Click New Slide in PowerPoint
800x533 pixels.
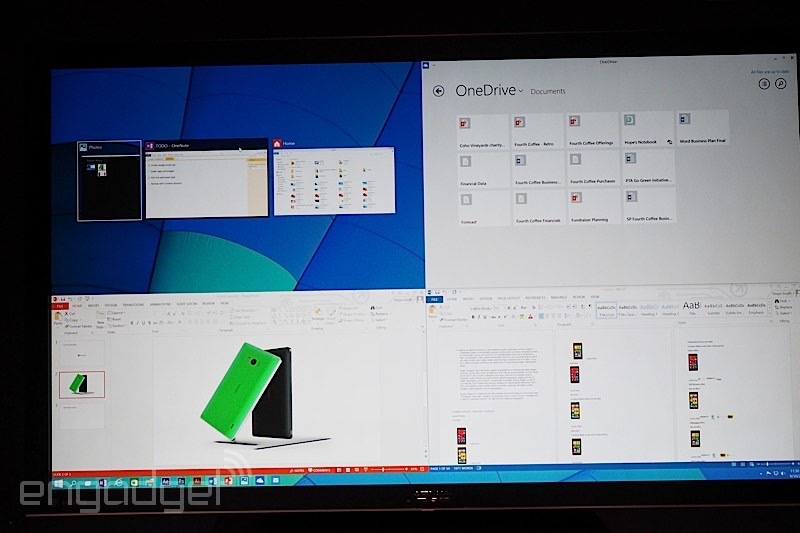click(x=101, y=320)
